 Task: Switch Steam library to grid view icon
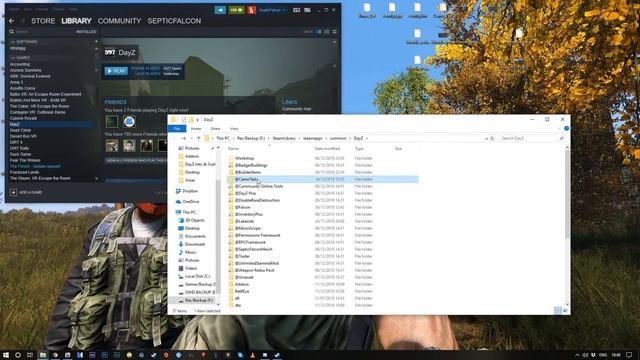pyautogui.click(x=335, y=31)
